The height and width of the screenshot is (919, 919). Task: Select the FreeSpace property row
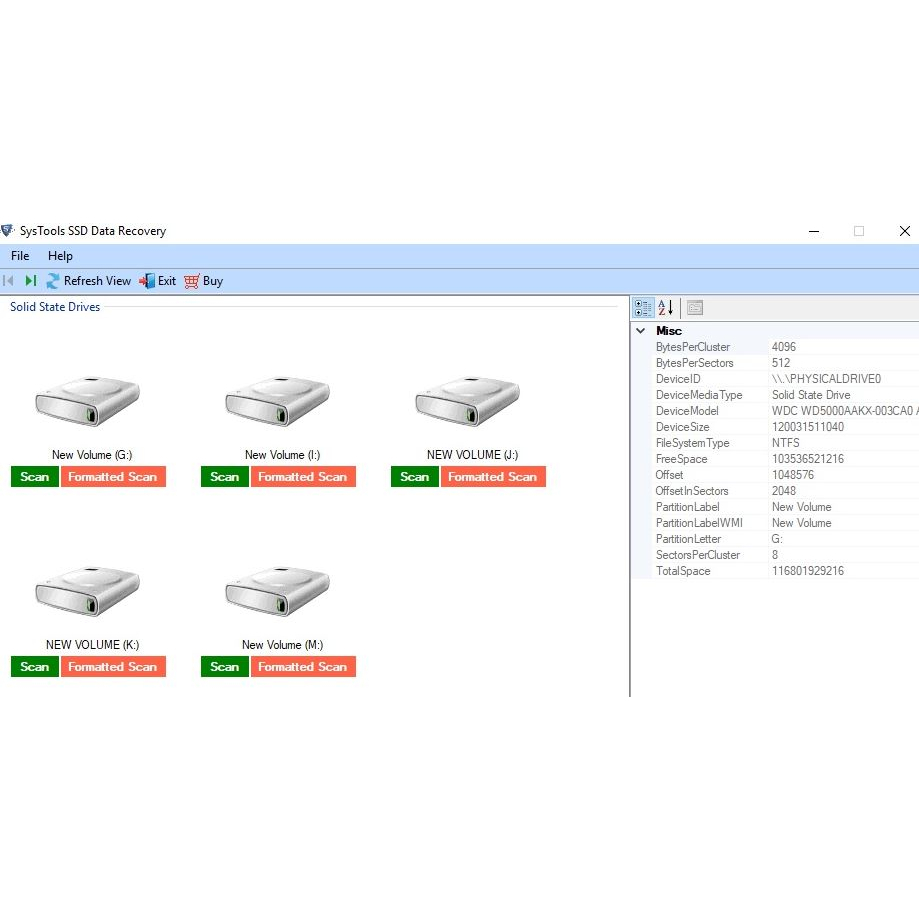coord(785,459)
